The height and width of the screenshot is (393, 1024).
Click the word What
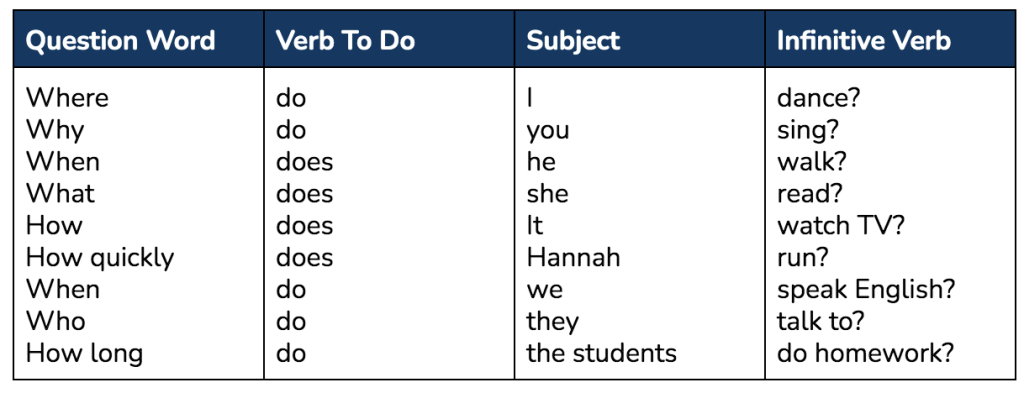[x=60, y=194]
